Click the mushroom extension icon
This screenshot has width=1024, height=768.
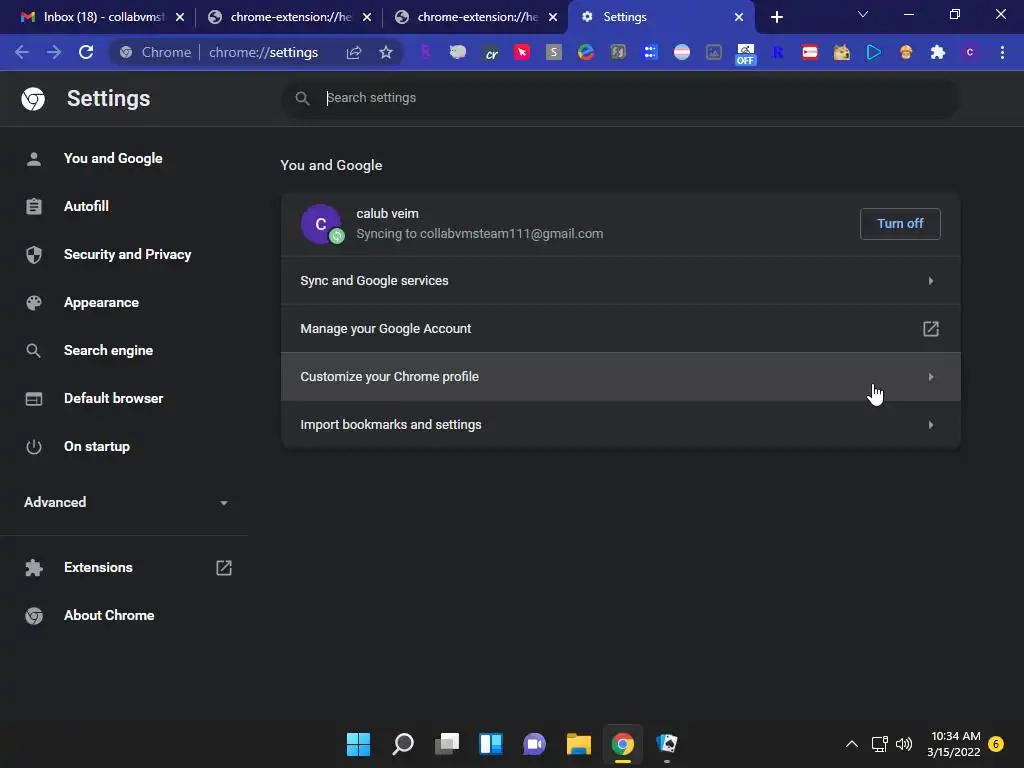[x=905, y=52]
